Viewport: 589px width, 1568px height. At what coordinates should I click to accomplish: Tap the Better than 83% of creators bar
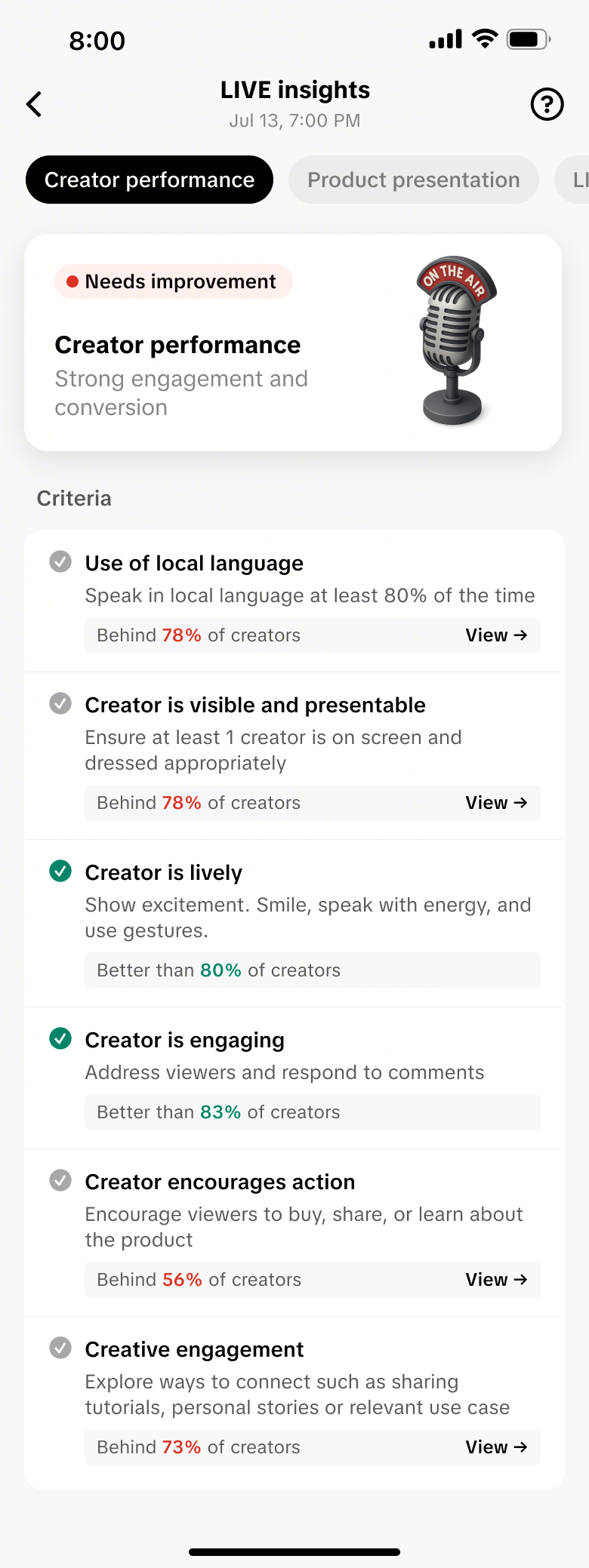coord(312,1112)
